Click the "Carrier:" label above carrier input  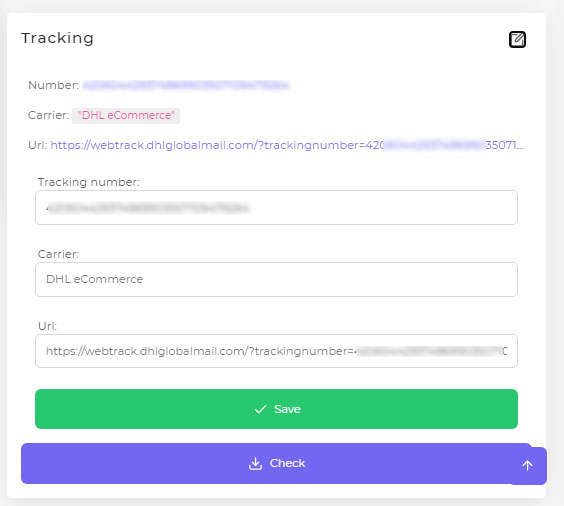pos(58,254)
